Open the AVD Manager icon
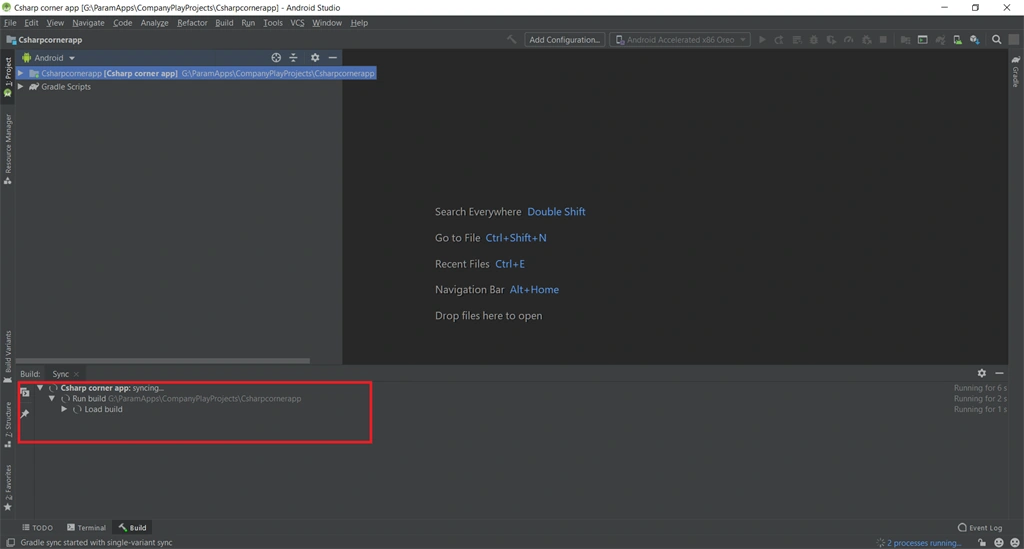The width and height of the screenshot is (1024, 549). click(x=957, y=40)
